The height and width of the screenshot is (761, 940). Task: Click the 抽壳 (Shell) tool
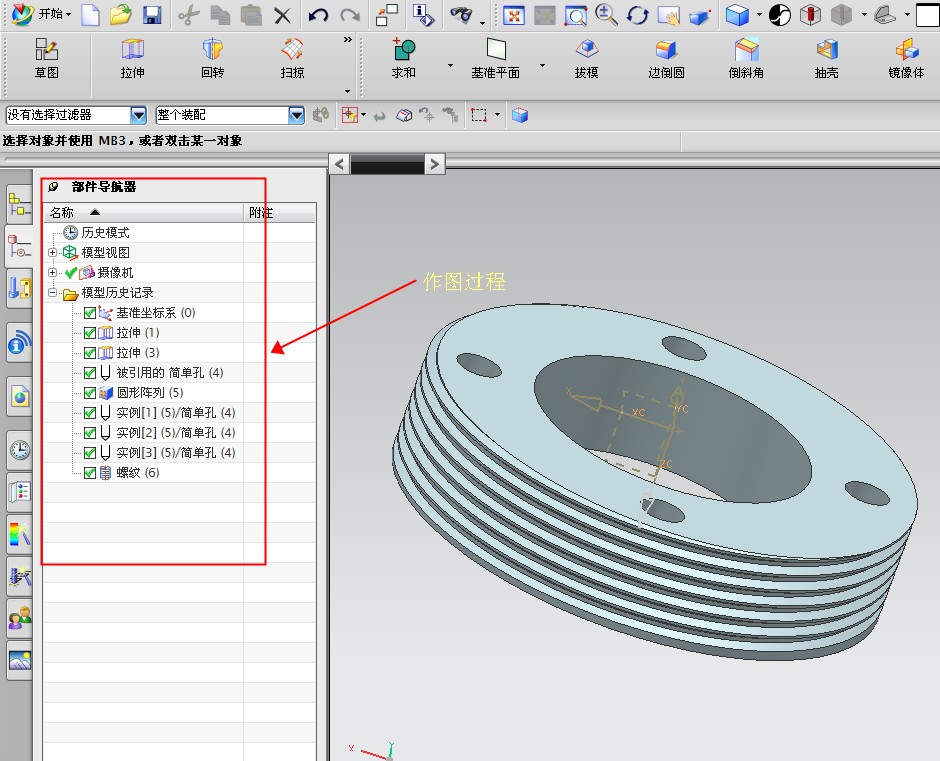point(826,58)
